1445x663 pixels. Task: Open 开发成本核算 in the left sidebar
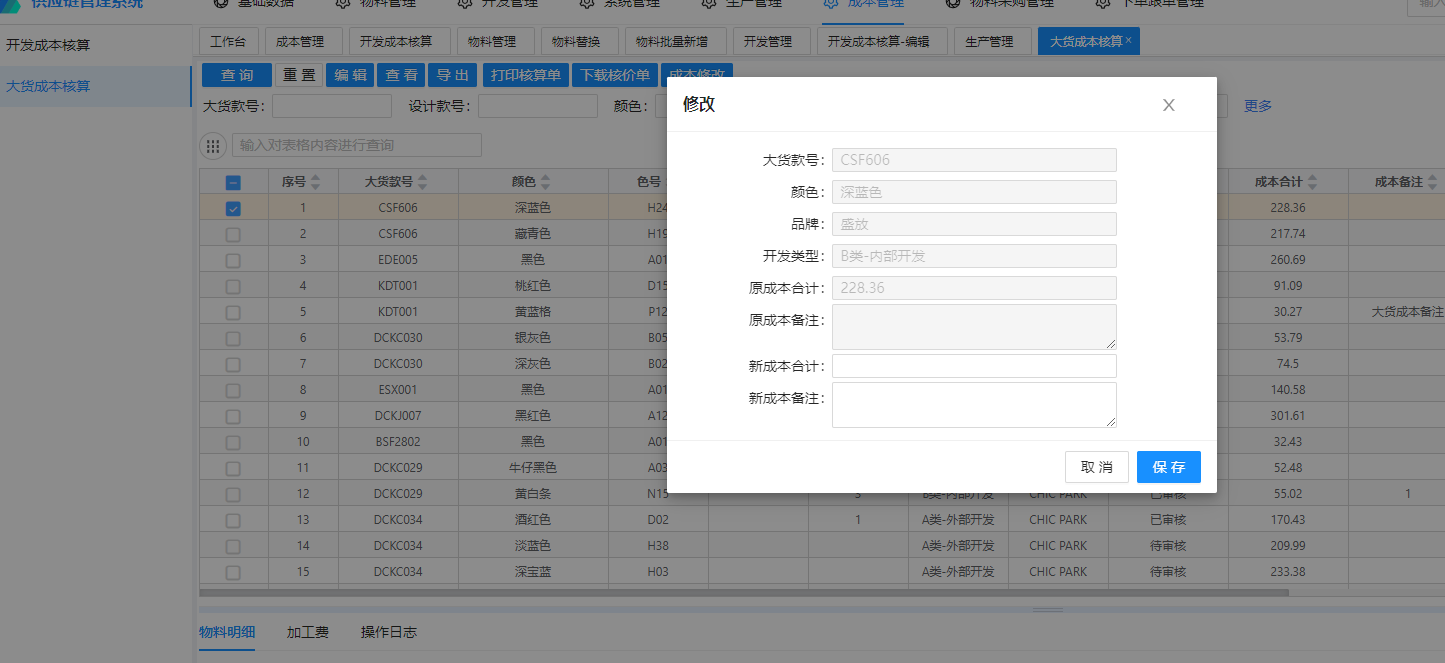coord(48,45)
